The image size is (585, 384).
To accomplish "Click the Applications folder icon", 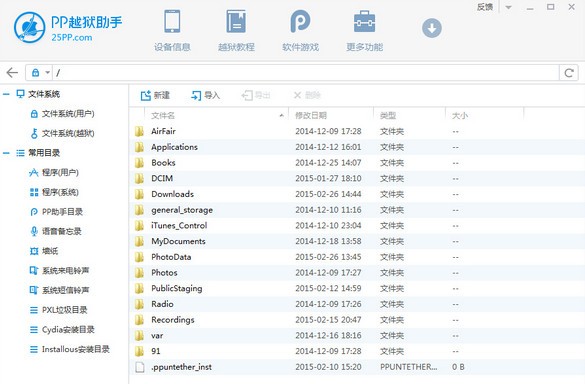I will click(140, 147).
